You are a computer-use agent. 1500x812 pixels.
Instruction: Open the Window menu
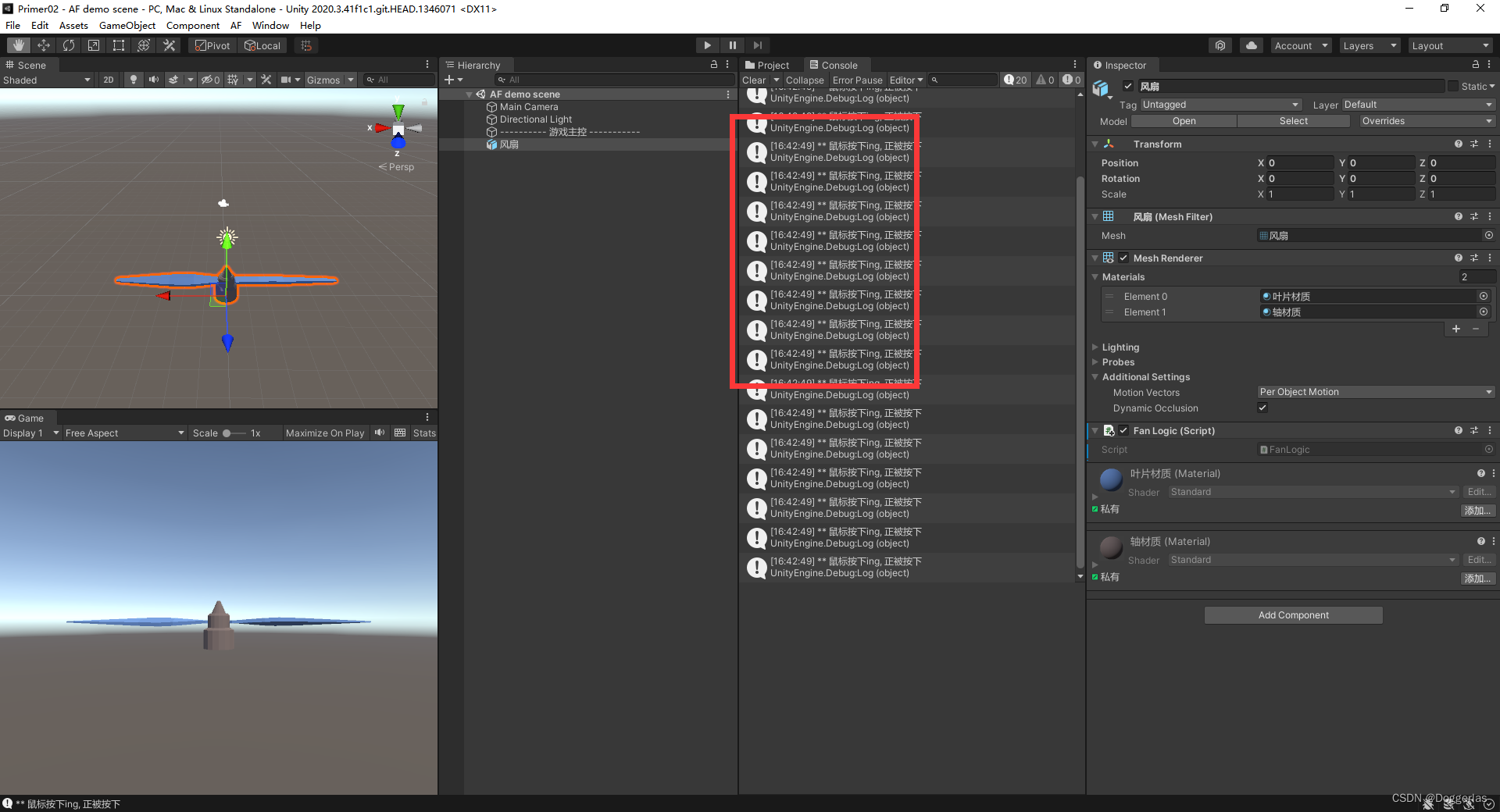tap(270, 25)
